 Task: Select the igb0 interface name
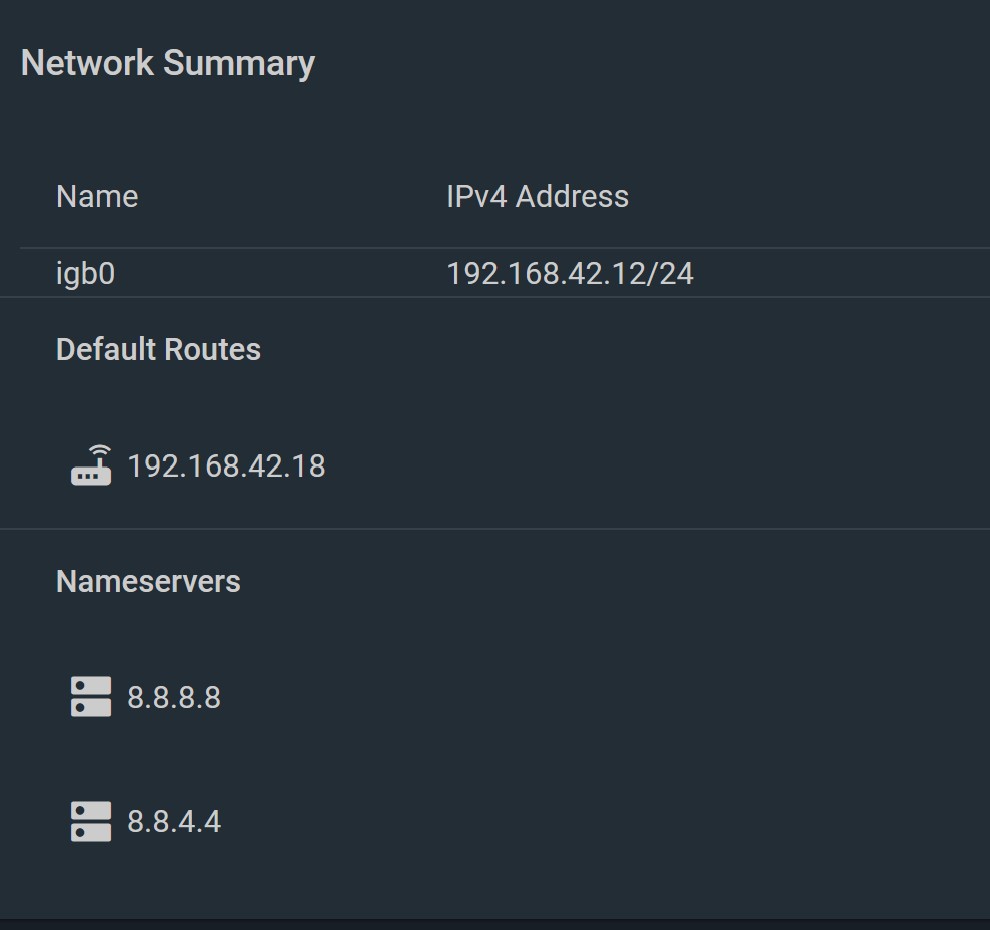tap(85, 274)
